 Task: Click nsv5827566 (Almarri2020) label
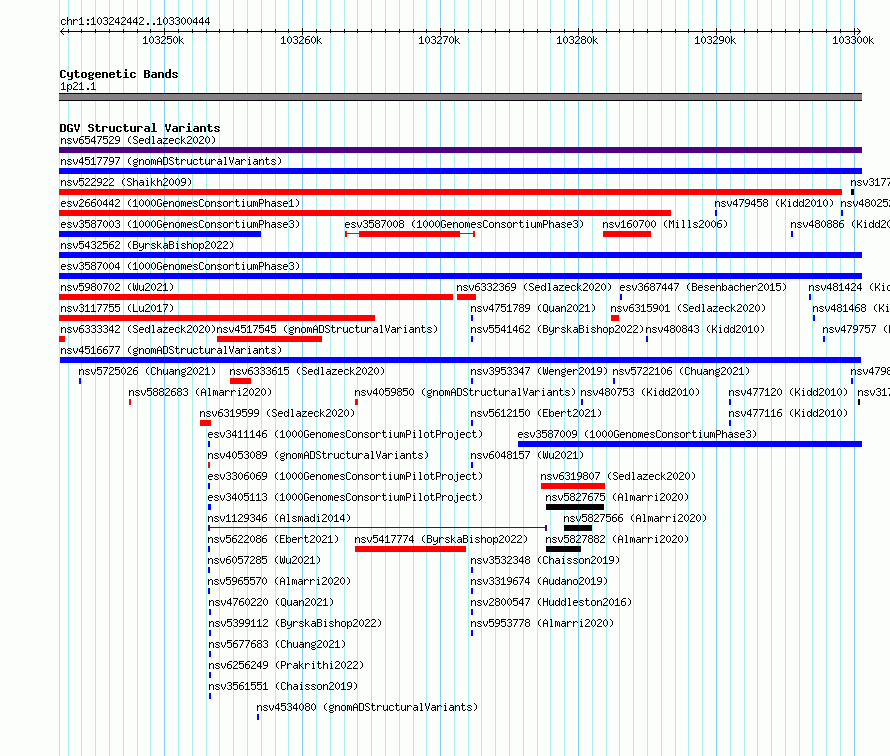(635, 518)
